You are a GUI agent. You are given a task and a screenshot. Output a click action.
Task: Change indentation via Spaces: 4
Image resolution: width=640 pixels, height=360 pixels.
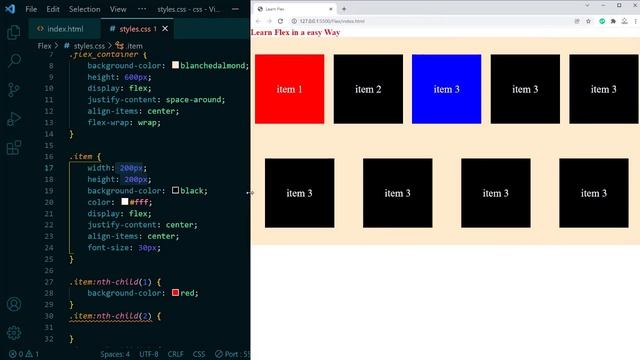click(115, 354)
